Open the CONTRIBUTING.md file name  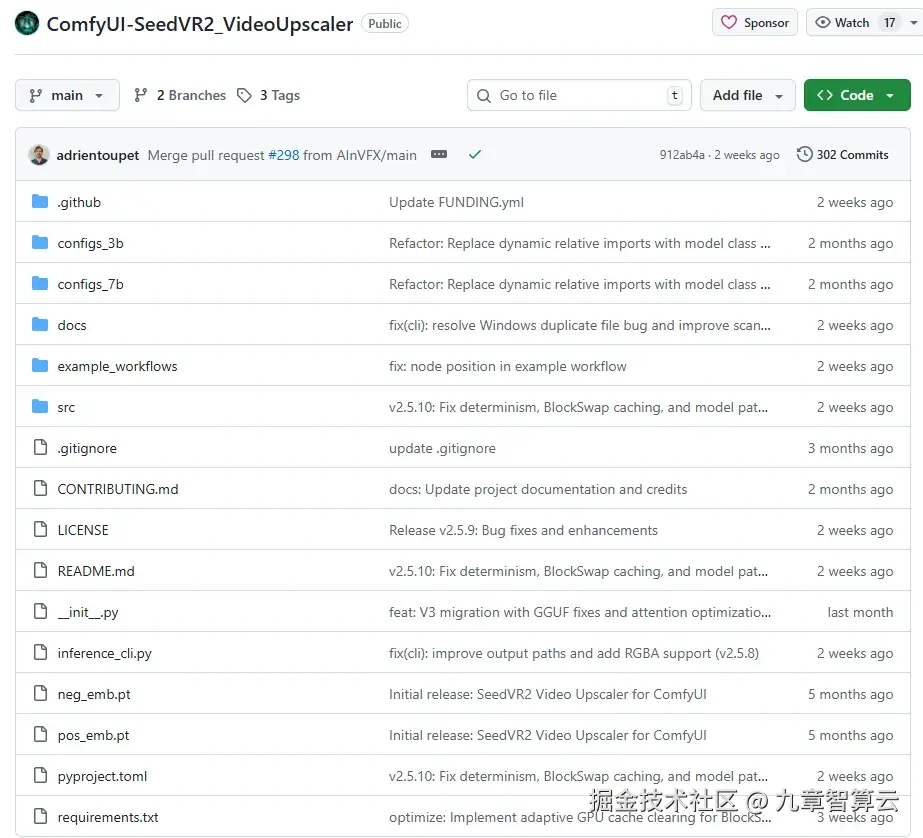[x=118, y=490]
